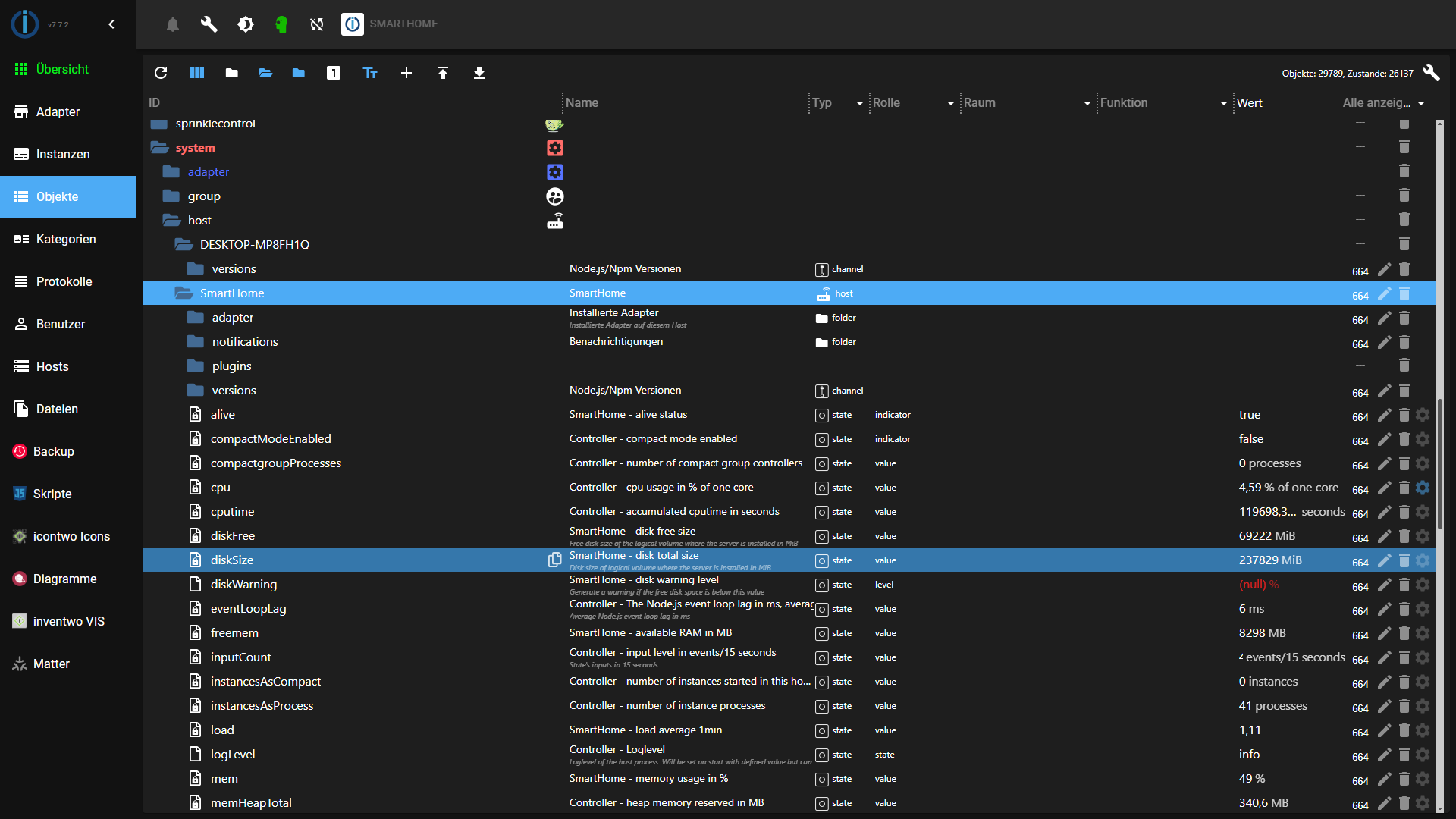Click the ID filter input field
Image resolution: width=1456 pixels, height=819 pixels.
click(x=354, y=103)
